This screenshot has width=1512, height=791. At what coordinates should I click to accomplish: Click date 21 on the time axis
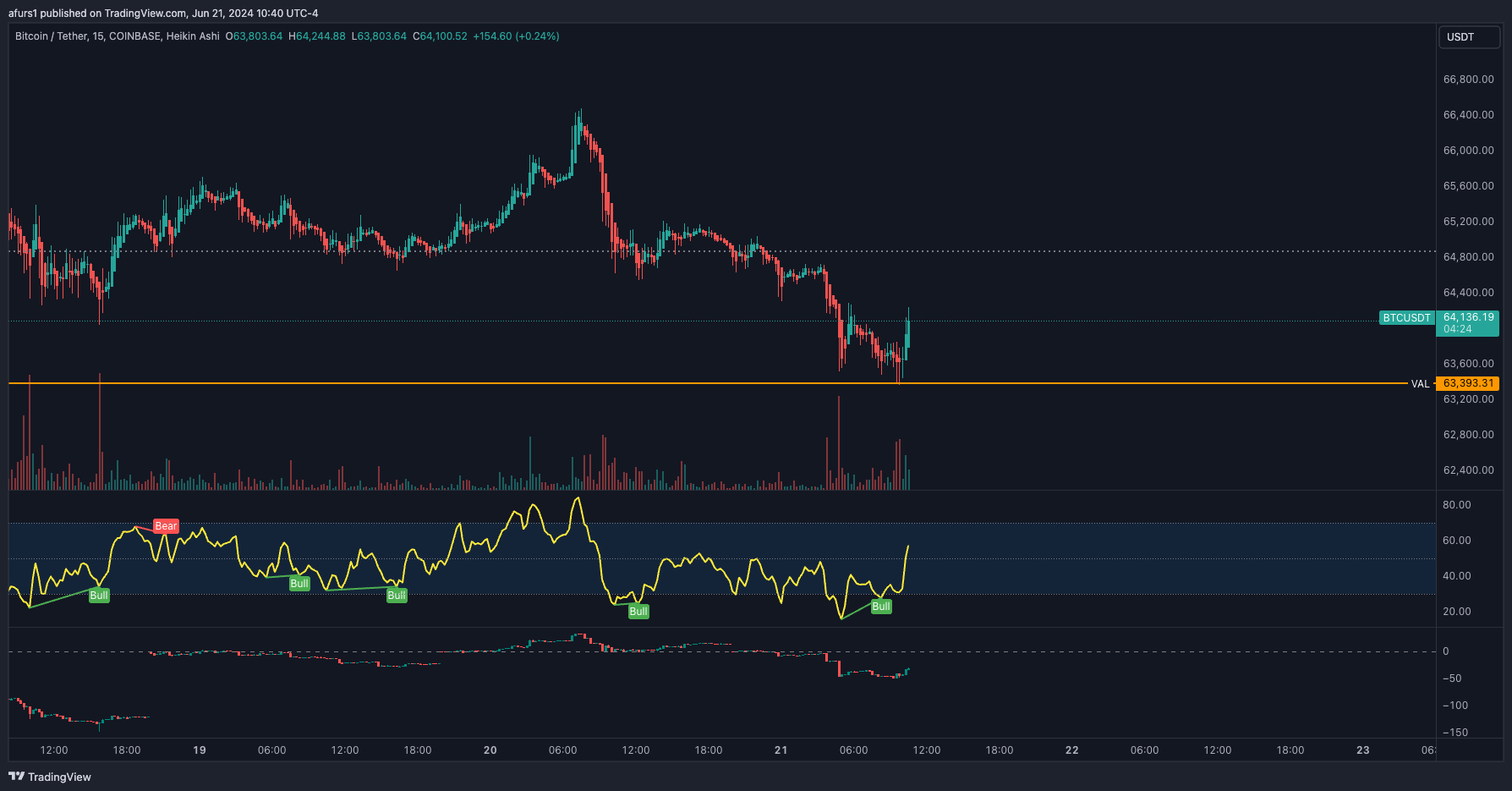(x=781, y=750)
